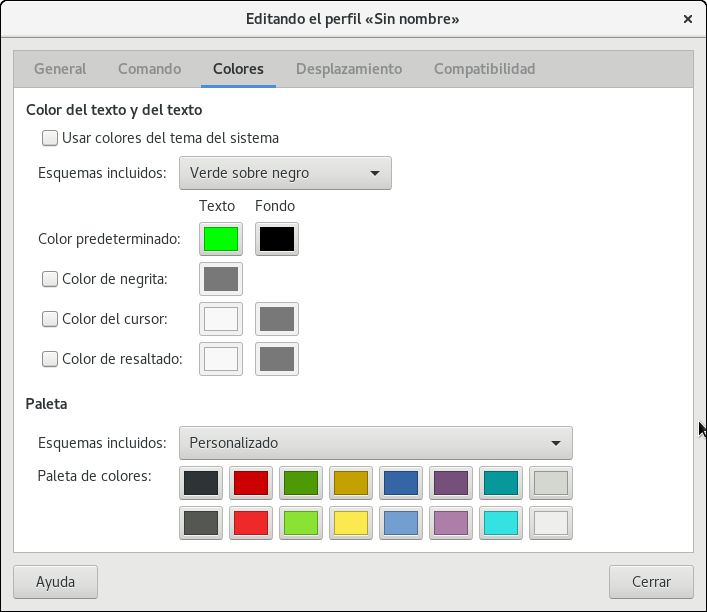This screenshot has width=707, height=612.
Task: Click the light green palette swatch
Action: pyautogui.click(x=300, y=523)
